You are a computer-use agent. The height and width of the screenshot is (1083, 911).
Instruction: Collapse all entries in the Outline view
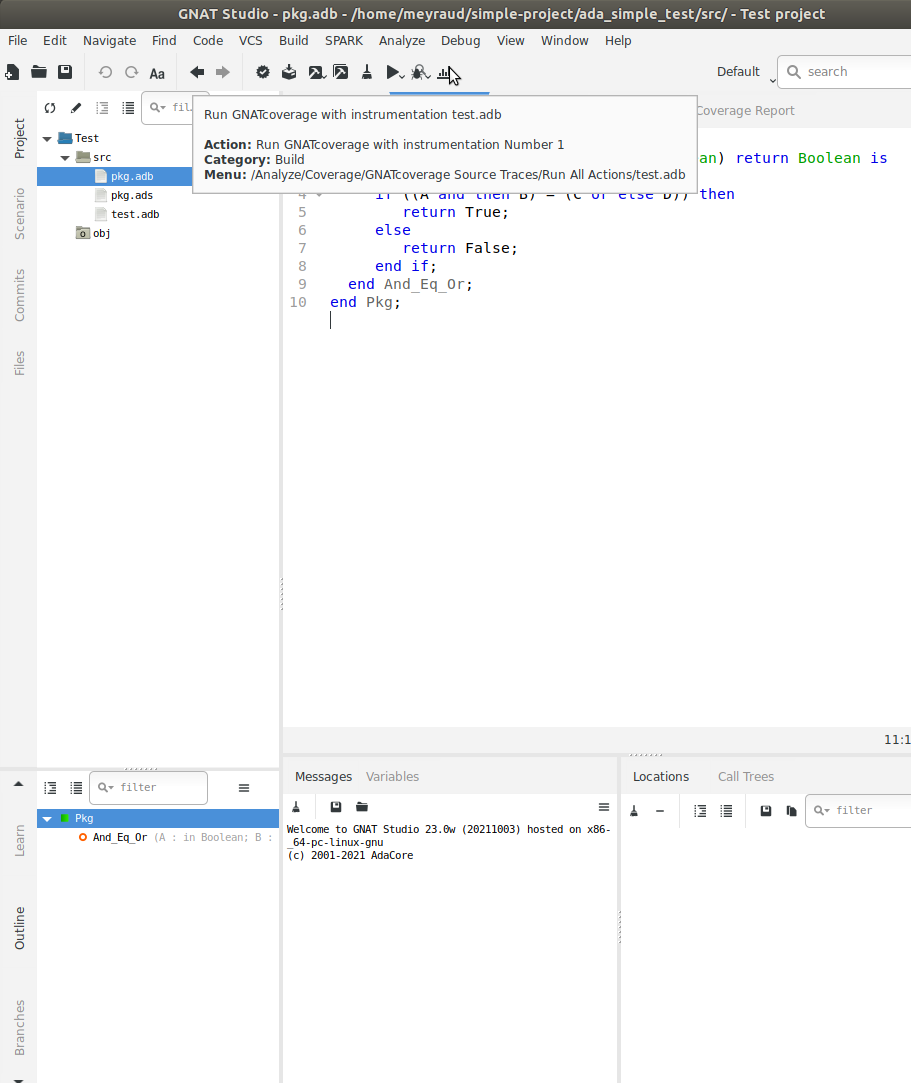(76, 787)
